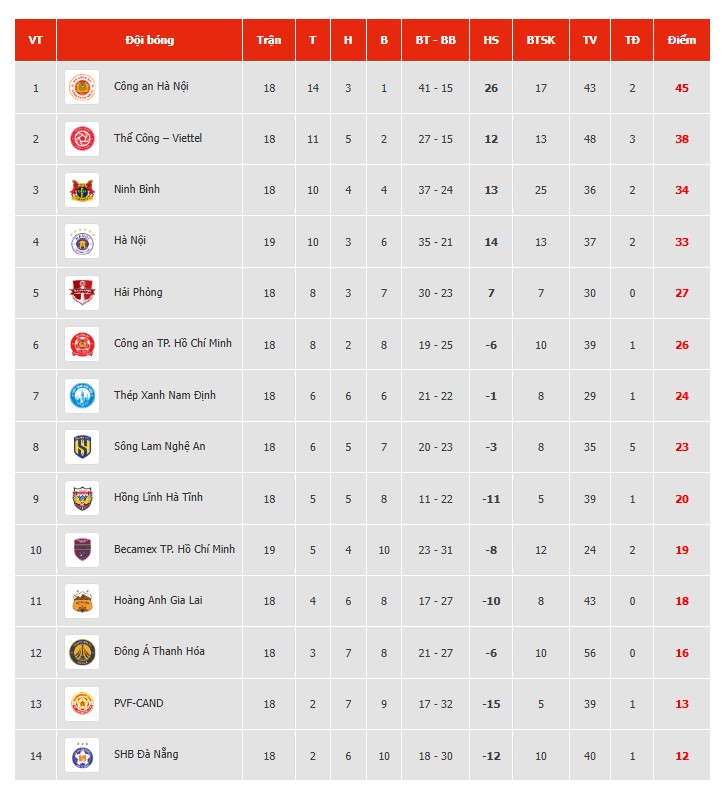Click the Sông Lam Nghệ An logo
Viewport: 725px width, 785px height.
[x=82, y=447]
